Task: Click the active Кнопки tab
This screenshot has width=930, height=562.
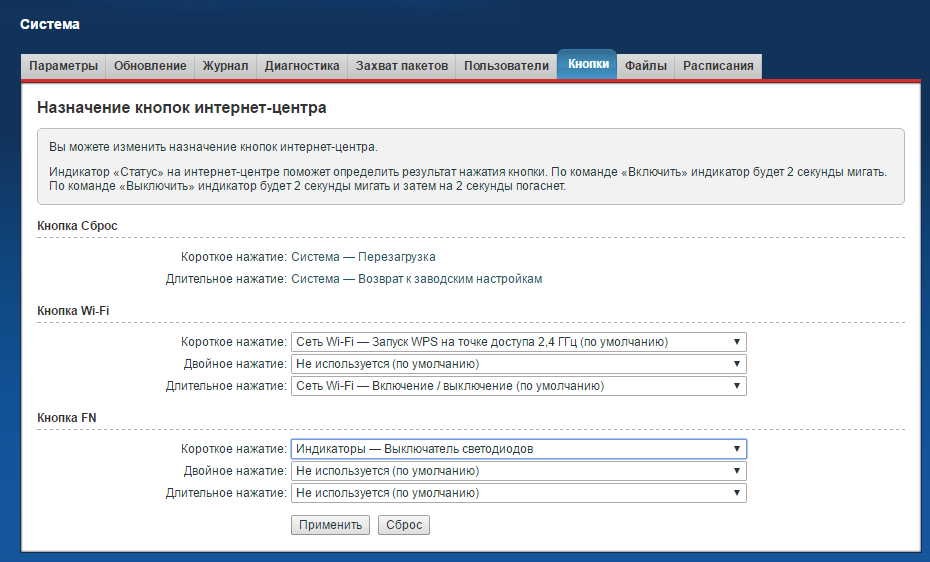Action: tap(588, 64)
